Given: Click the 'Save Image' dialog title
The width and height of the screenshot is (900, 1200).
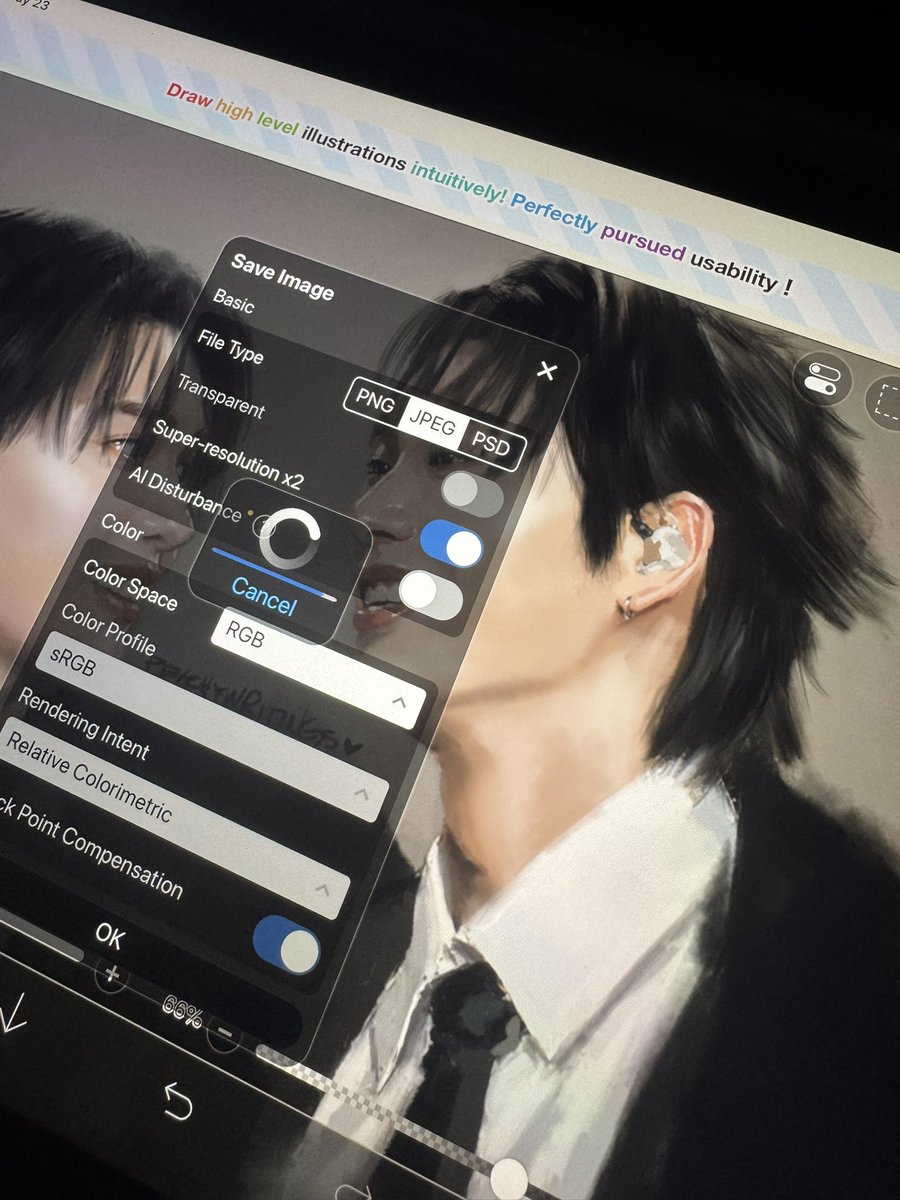Looking at the screenshot, I should click(x=282, y=276).
